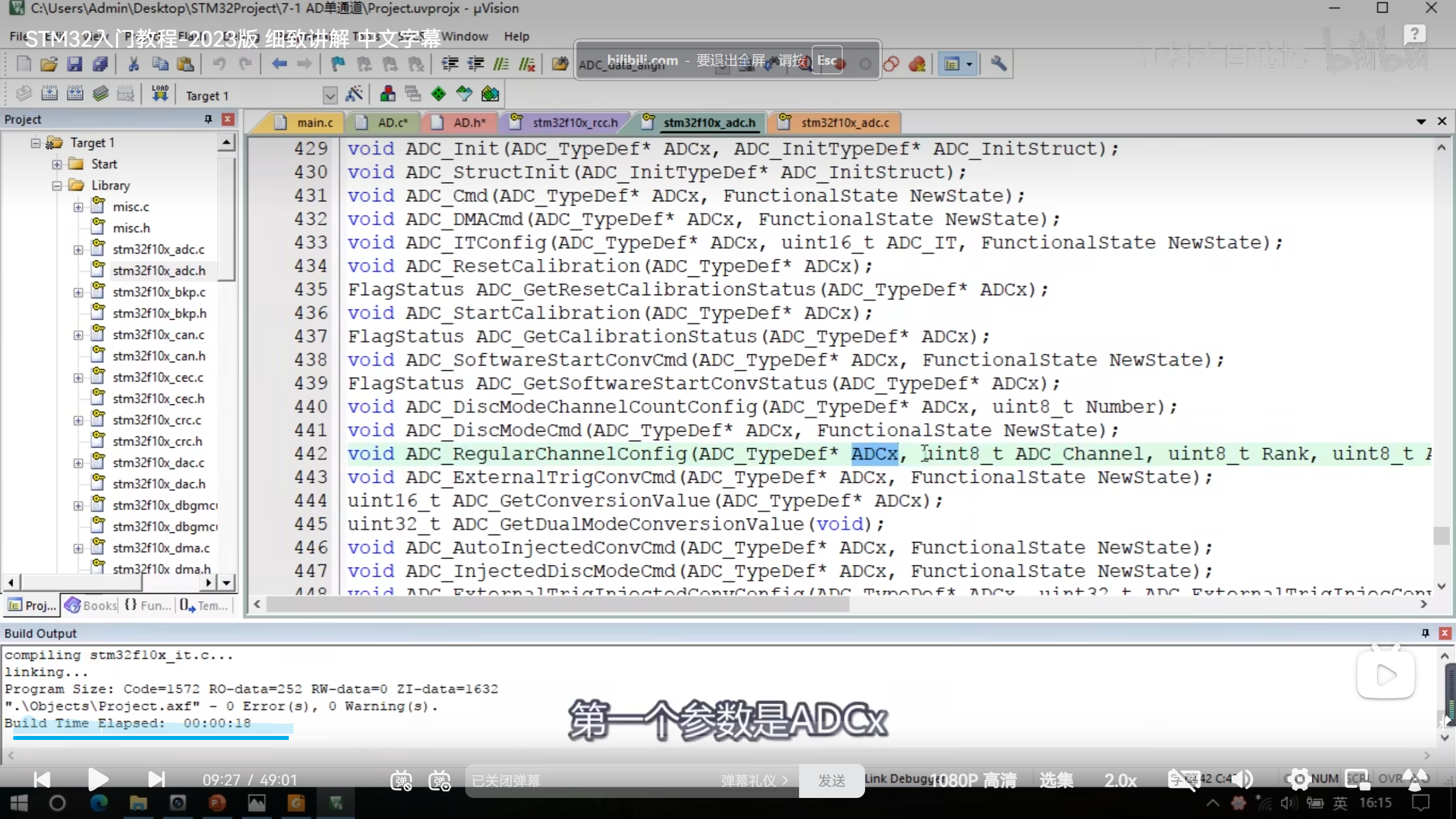Save all files with the multi-disk icon

[100, 64]
